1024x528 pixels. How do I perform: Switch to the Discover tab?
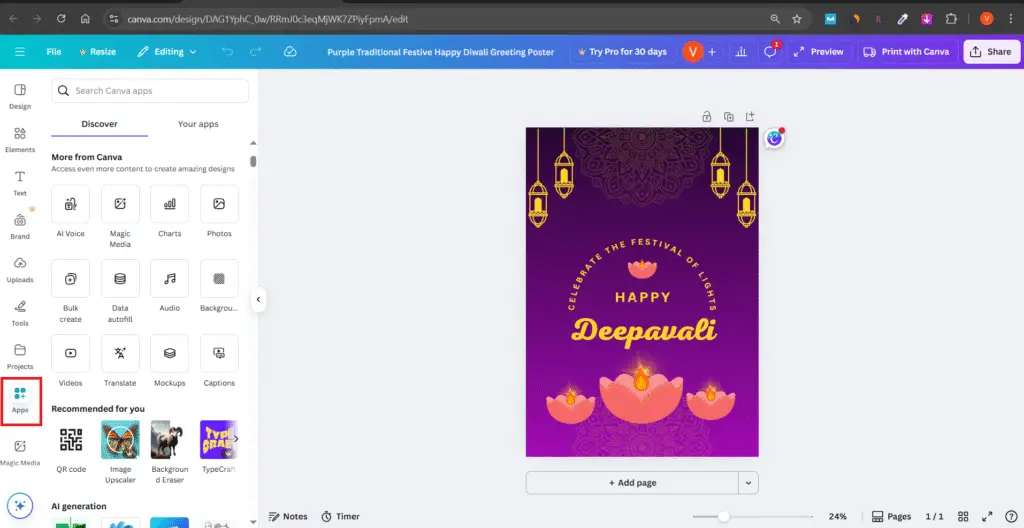[99, 124]
